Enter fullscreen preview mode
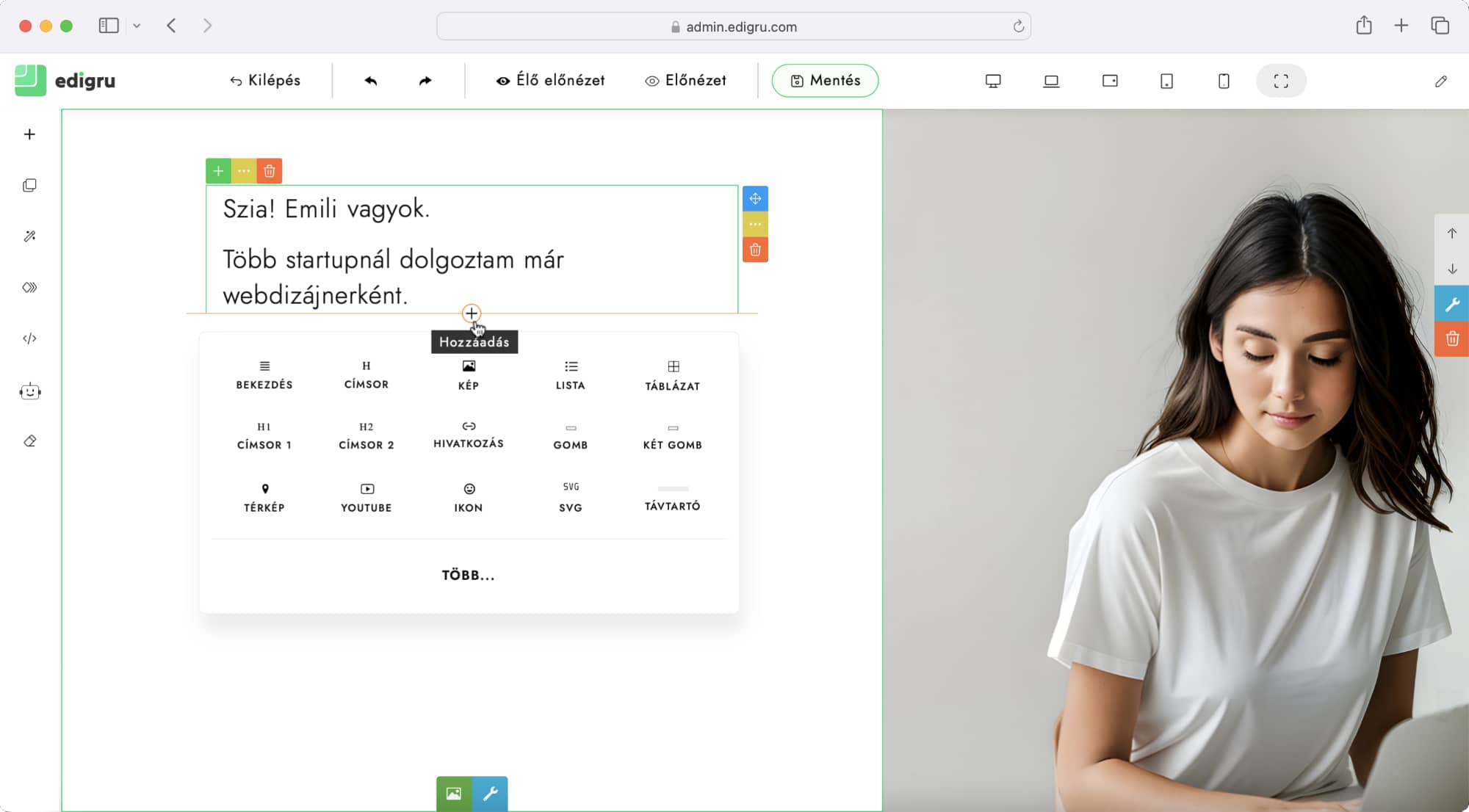The height and width of the screenshot is (812, 1469). click(1281, 81)
